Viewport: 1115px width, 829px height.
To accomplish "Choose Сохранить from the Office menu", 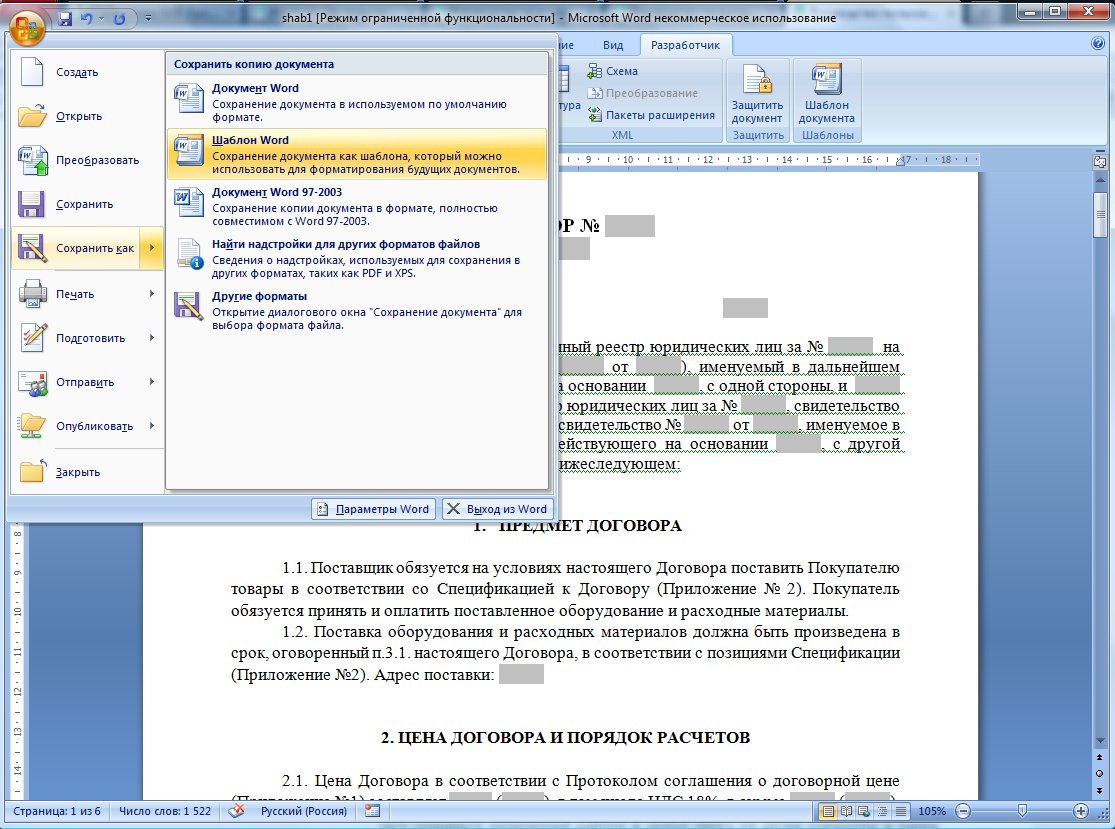I will click(87, 204).
